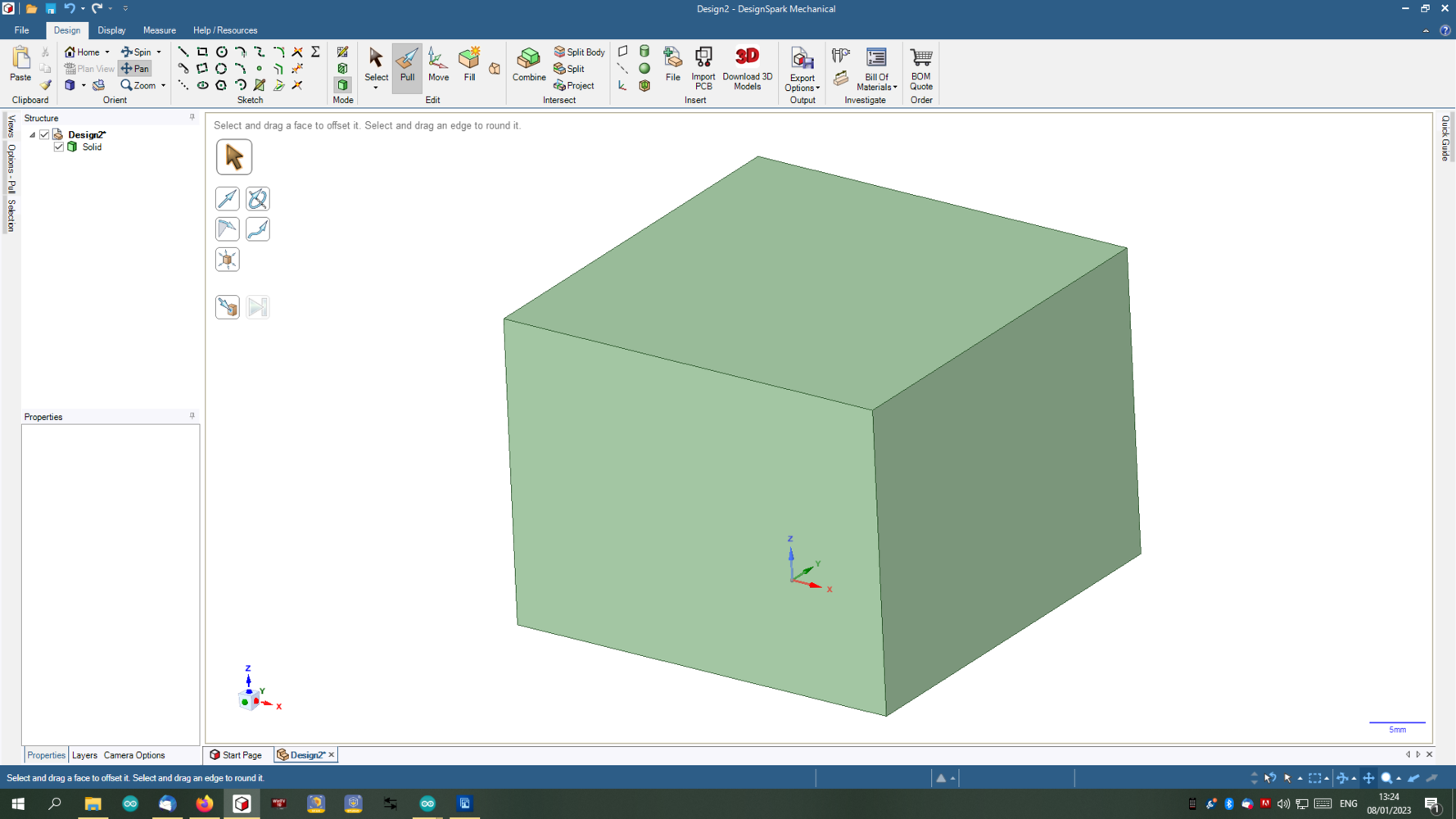Open the BOM Quote order tool

point(920,67)
